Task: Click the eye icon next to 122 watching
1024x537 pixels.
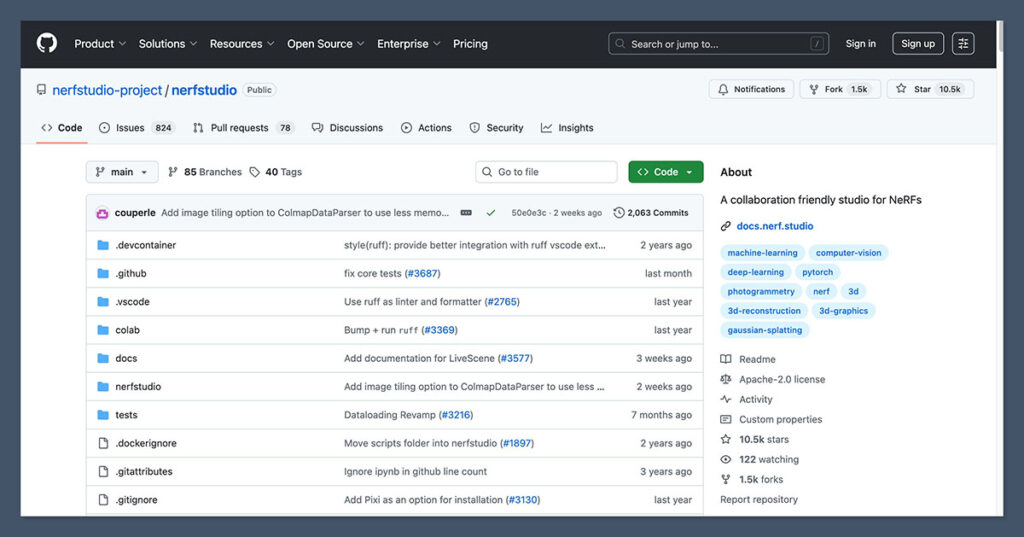Action: click(x=726, y=459)
